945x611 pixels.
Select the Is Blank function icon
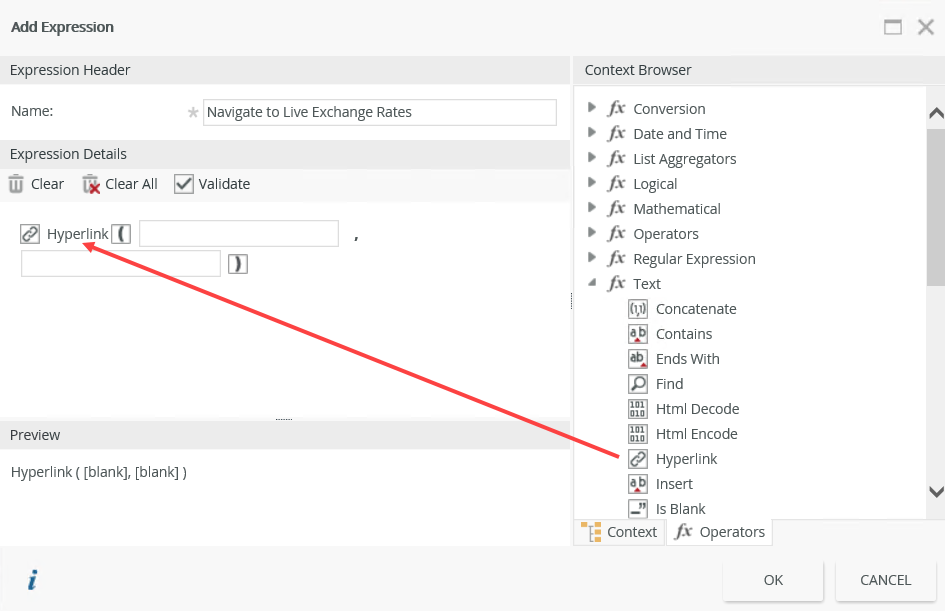tap(638, 509)
